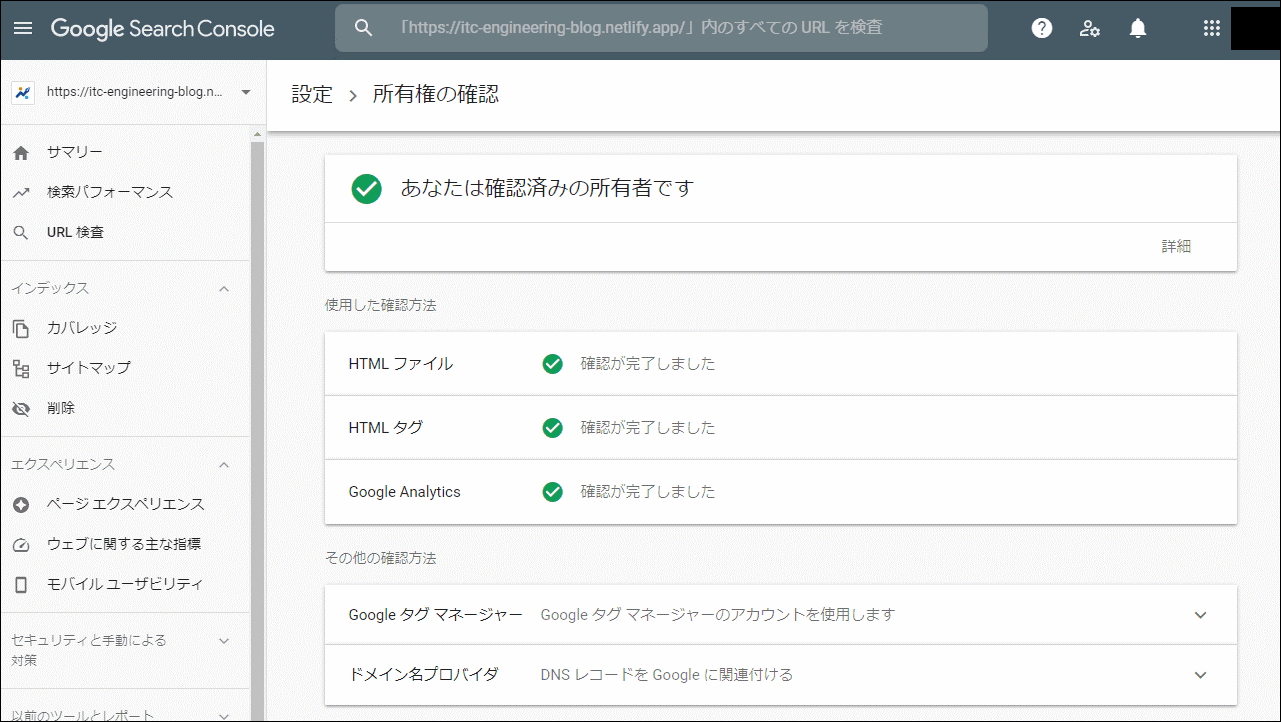Click 設定 in the breadcrumb
The height and width of the screenshot is (722, 1281).
(312, 94)
